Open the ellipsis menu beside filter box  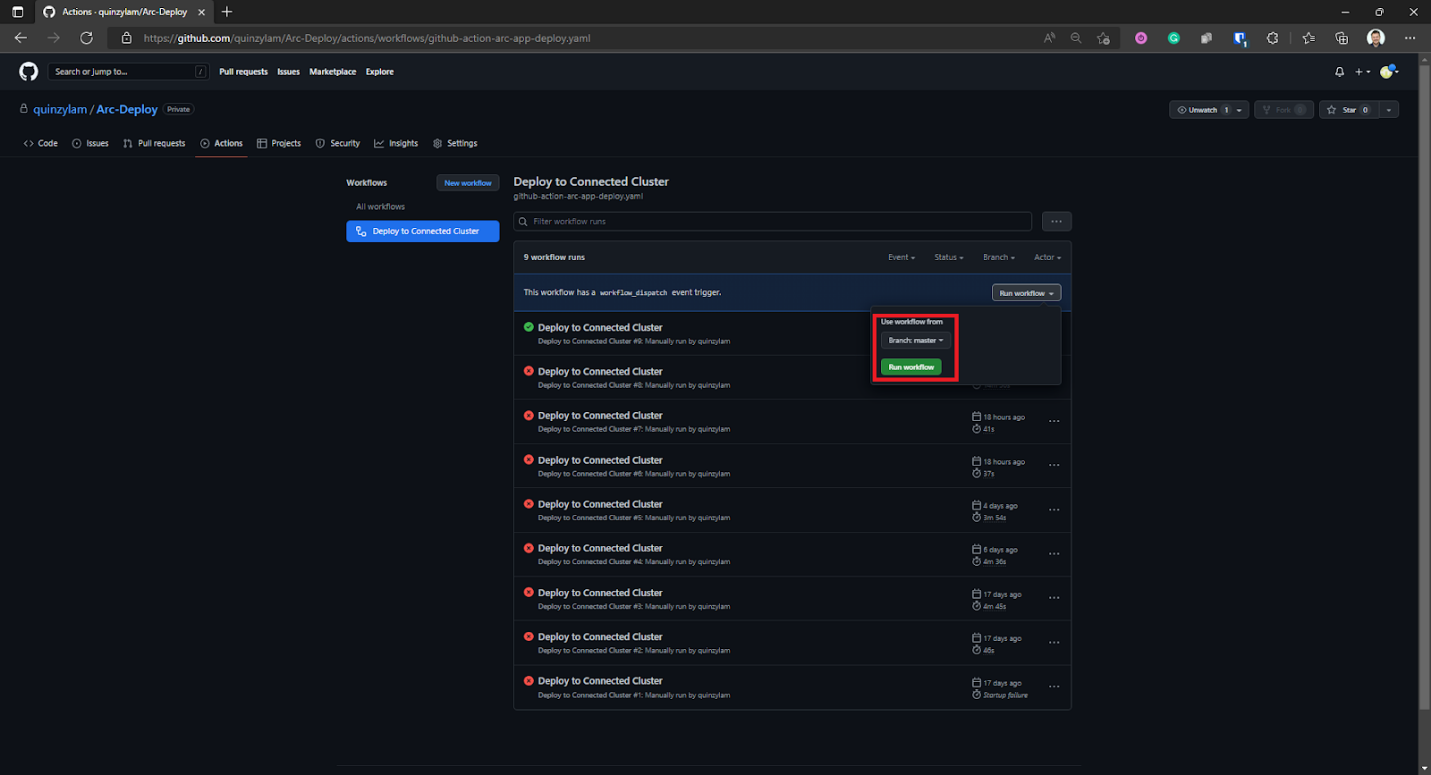pos(1056,221)
